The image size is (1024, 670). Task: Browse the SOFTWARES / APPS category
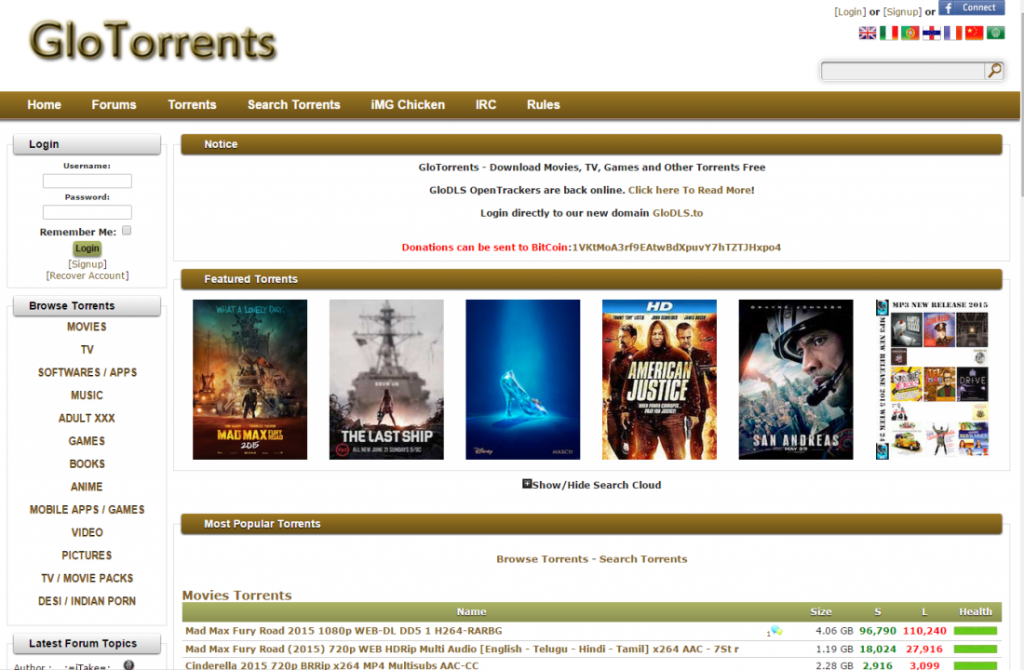point(87,373)
